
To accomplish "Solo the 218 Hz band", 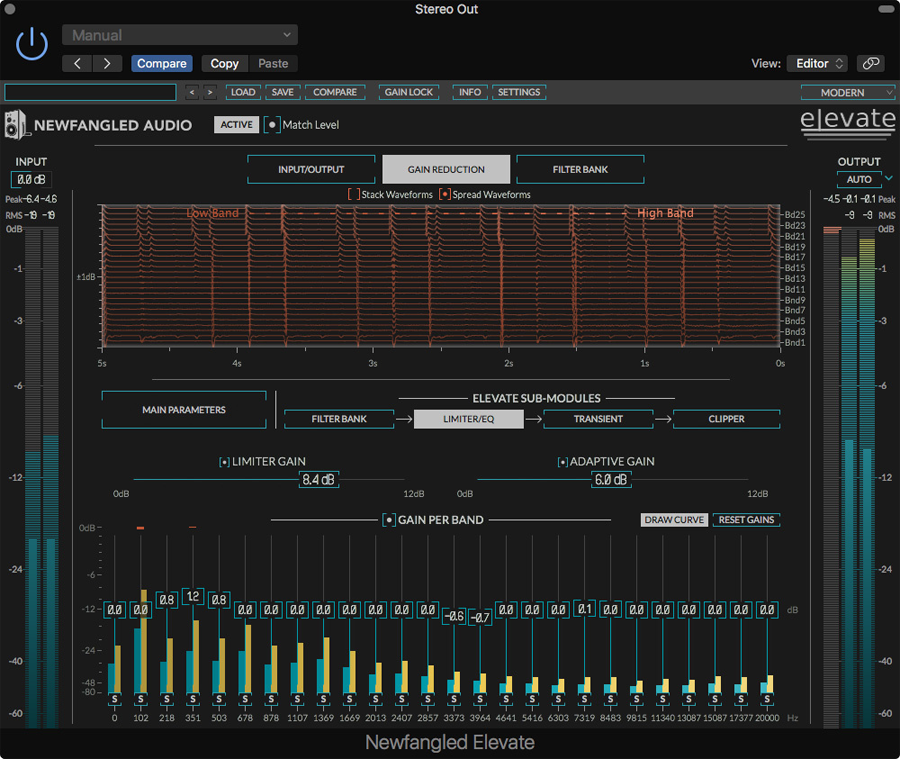I will pyautogui.click(x=167, y=699).
